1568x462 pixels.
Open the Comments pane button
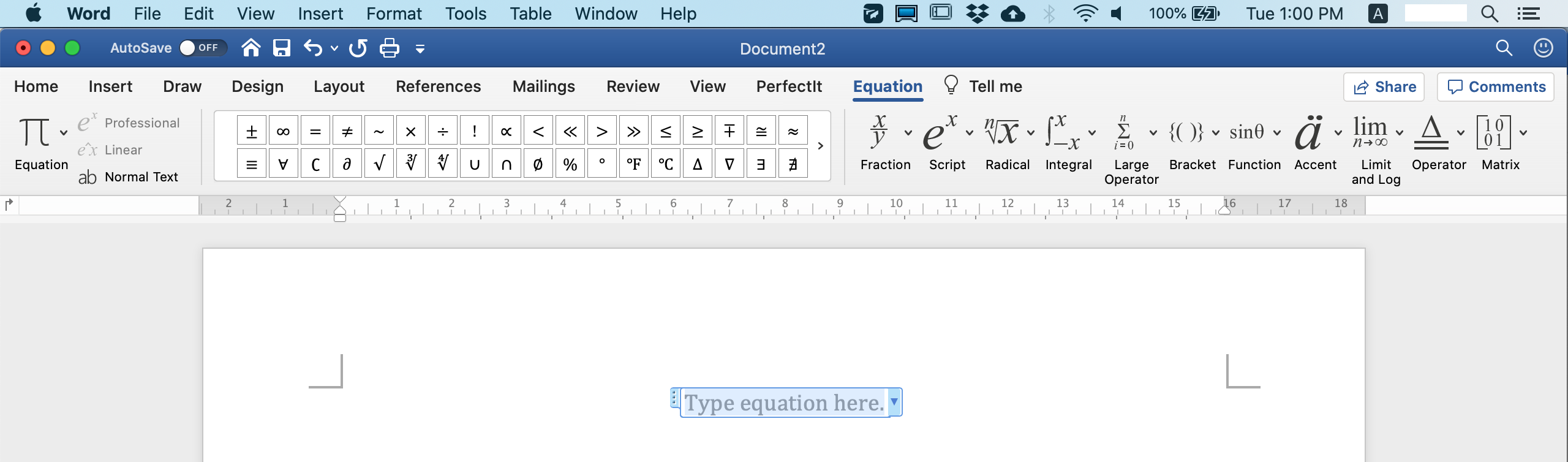pyautogui.click(x=1496, y=87)
